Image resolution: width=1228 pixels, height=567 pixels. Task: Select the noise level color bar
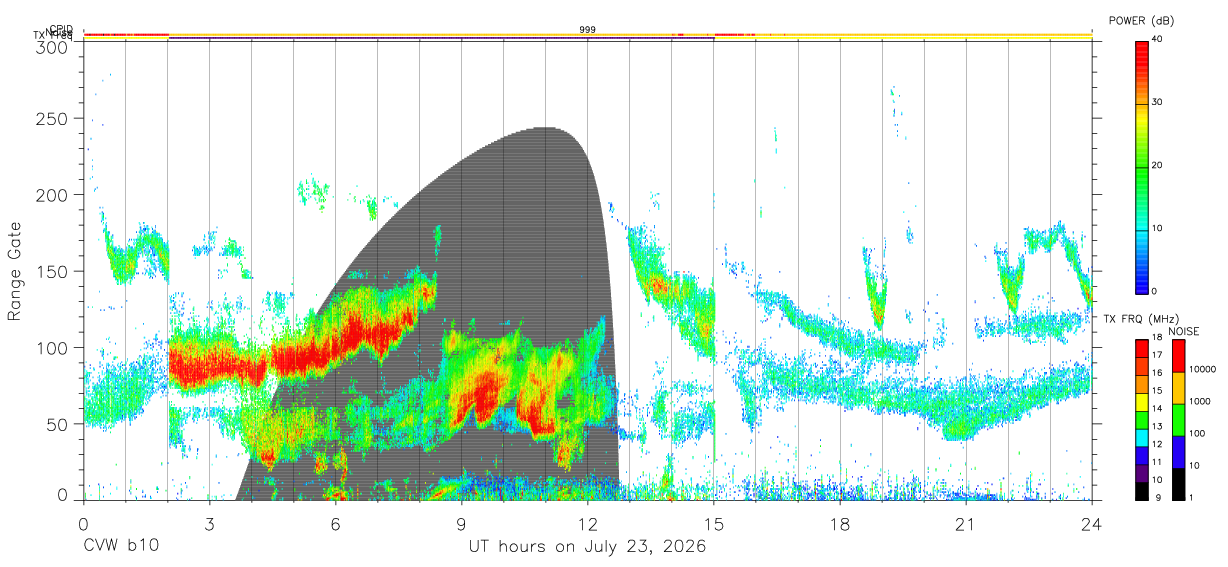[1177, 419]
